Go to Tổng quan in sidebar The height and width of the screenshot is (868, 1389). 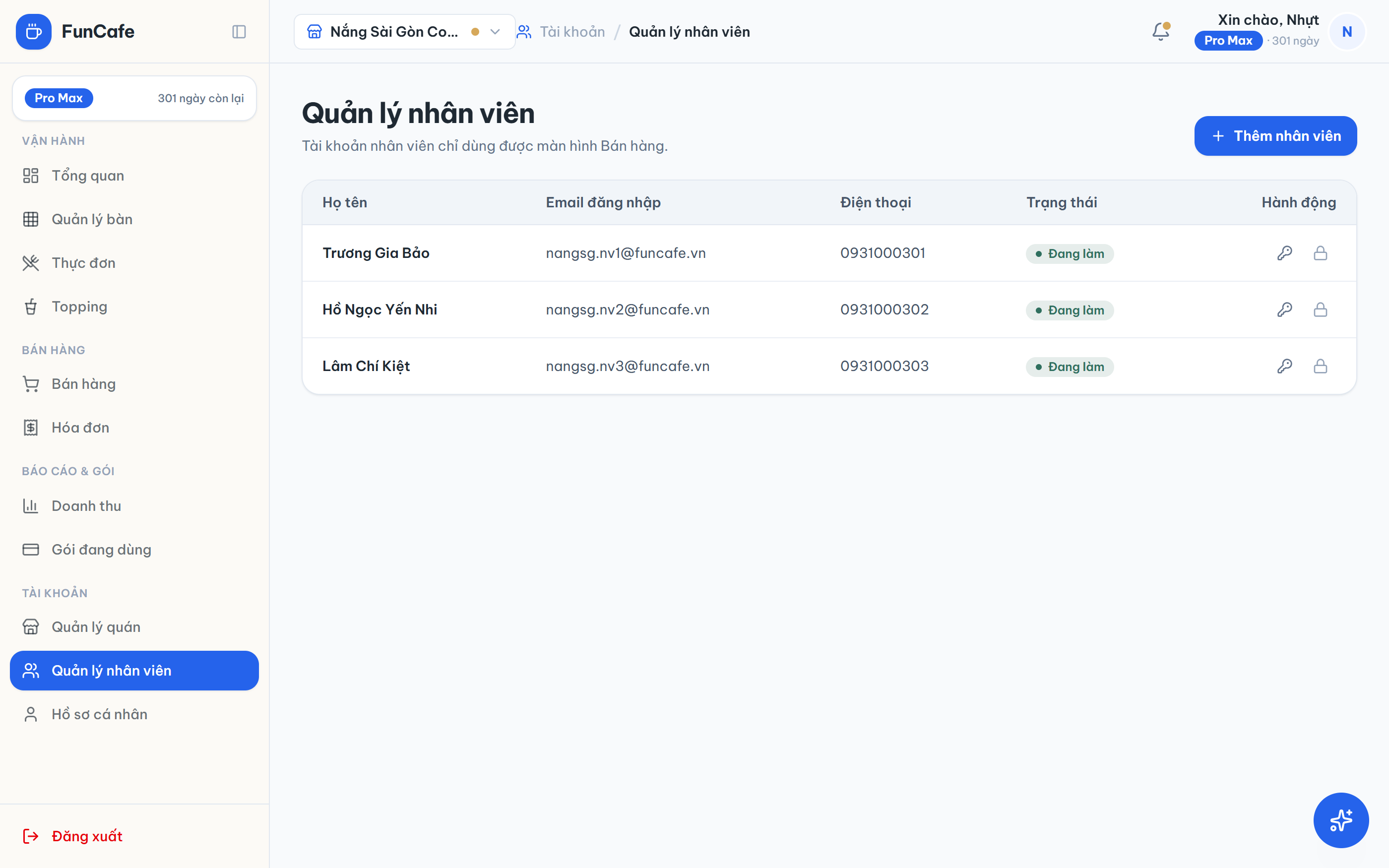[134, 176]
